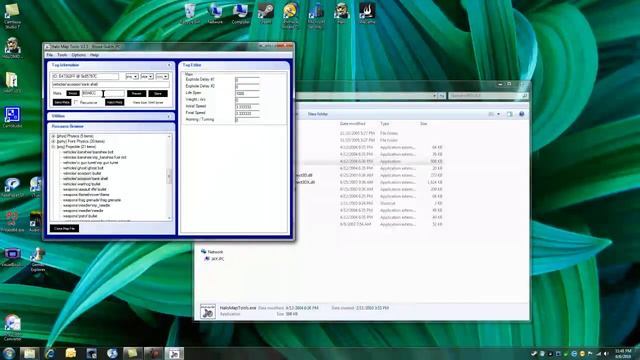
Task: Click the black button right of Meta label
Action: tap(73, 93)
